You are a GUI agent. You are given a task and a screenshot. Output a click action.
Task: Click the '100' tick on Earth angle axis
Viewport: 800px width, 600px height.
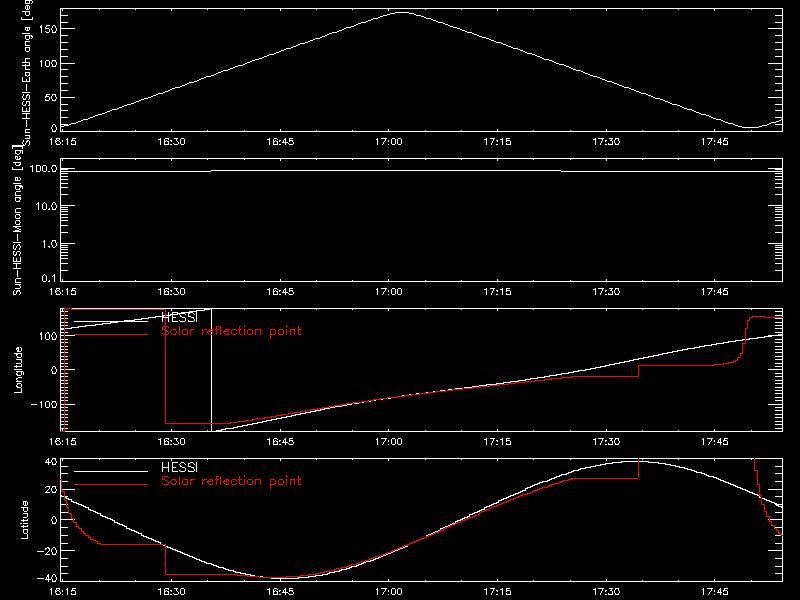tap(47, 64)
